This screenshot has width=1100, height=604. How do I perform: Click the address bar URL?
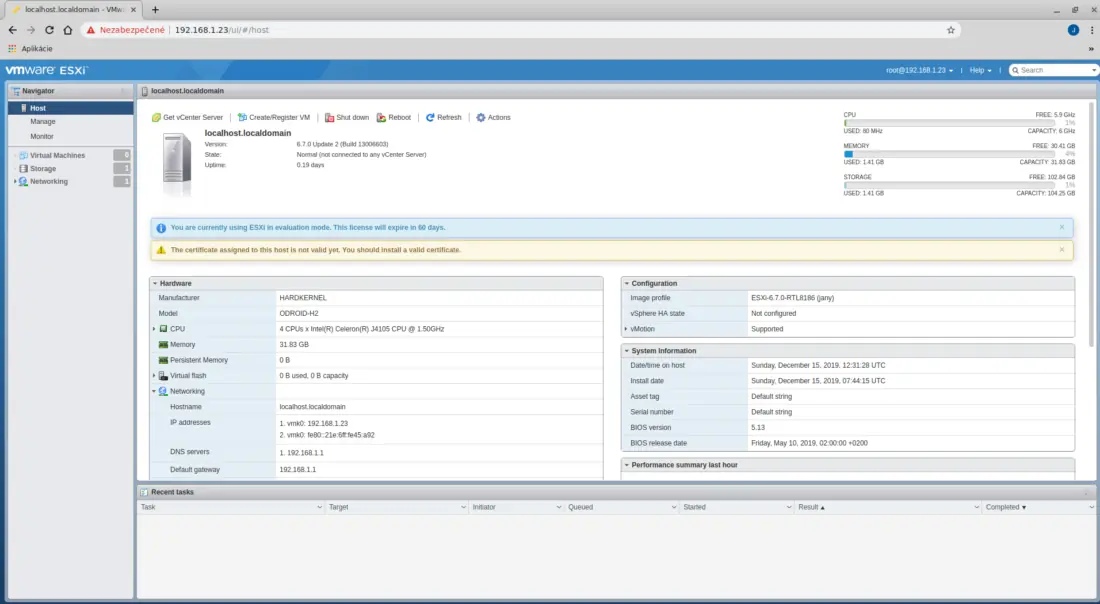pyautogui.click(x=222, y=30)
